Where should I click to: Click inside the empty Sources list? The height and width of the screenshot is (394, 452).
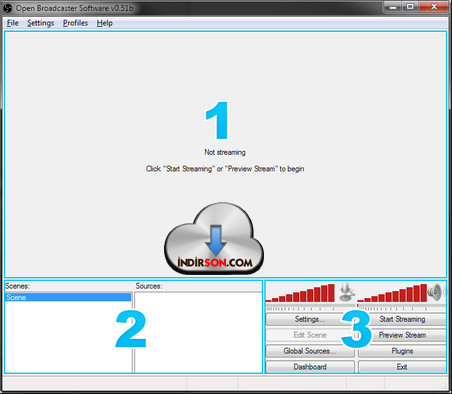coord(198,332)
